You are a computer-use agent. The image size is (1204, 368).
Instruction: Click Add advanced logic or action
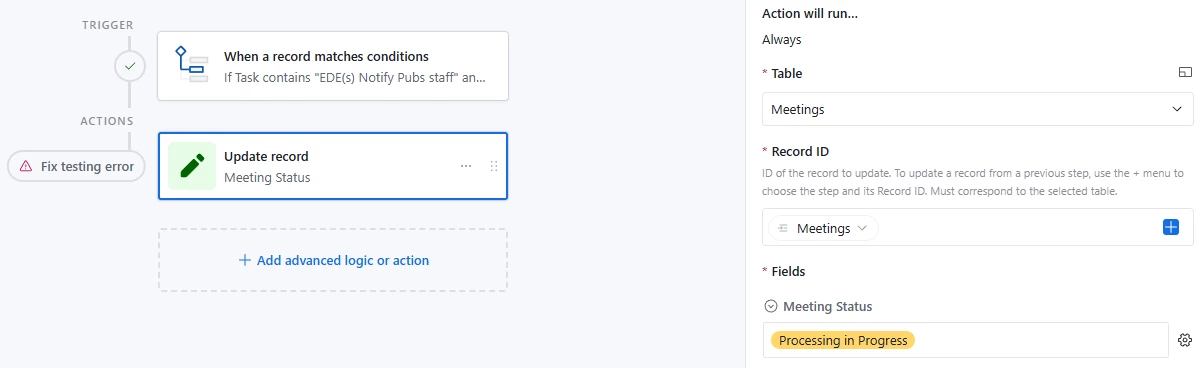point(333,260)
